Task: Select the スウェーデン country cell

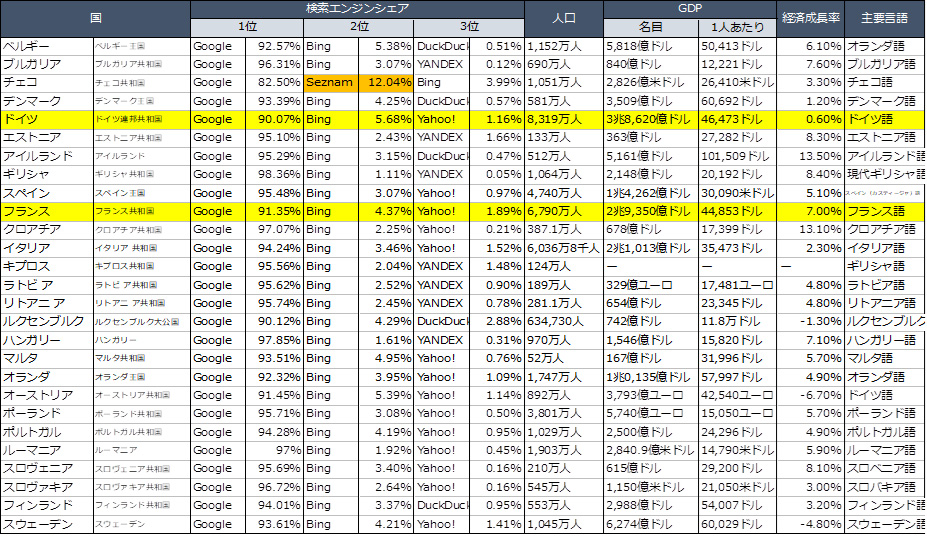Action: (x=47, y=524)
